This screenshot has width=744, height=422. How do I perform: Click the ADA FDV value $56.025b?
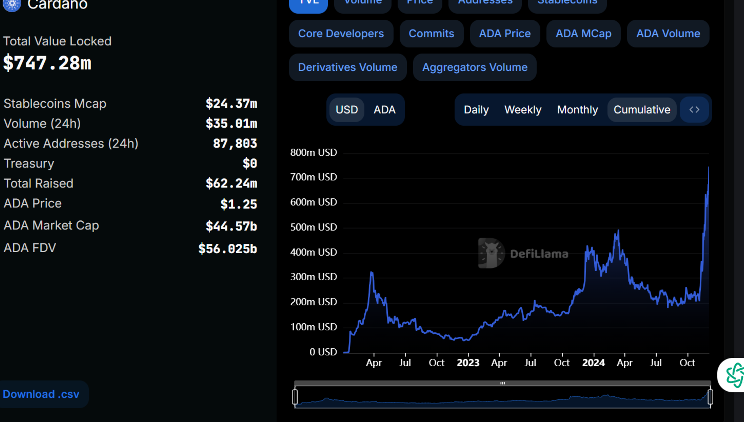(x=227, y=248)
